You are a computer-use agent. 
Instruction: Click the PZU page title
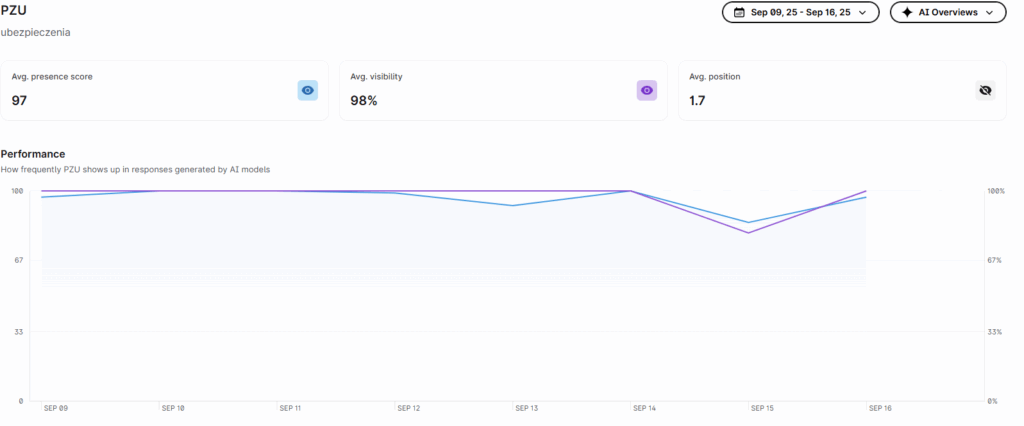pyautogui.click(x=14, y=10)
